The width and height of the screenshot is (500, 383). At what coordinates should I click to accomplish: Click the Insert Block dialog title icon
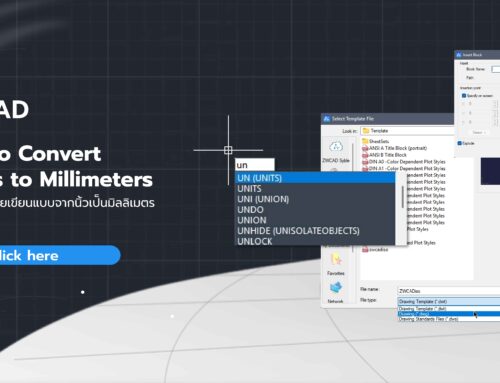pos(459,55)
